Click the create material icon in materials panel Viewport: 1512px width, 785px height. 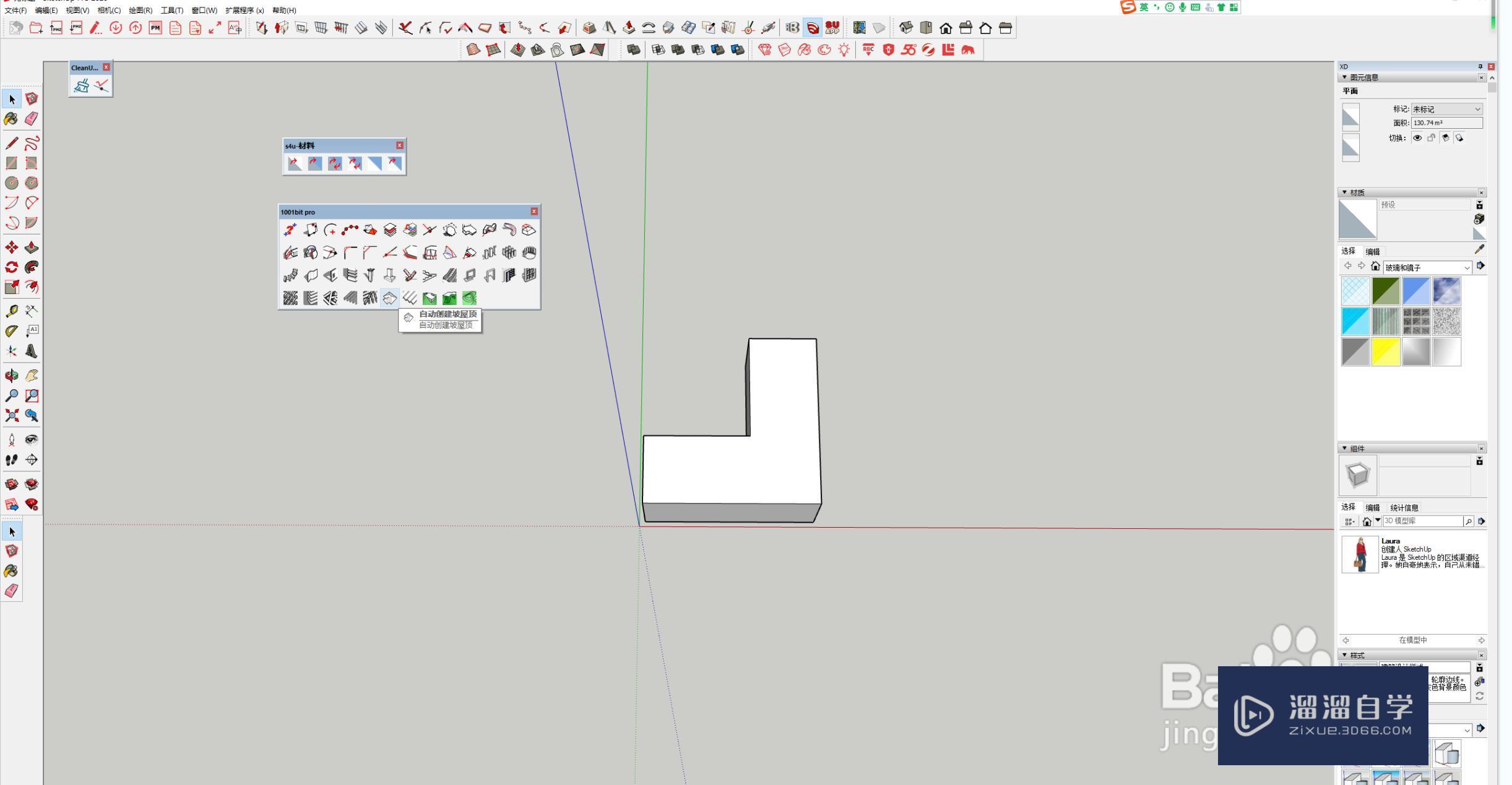point(1479,219)
